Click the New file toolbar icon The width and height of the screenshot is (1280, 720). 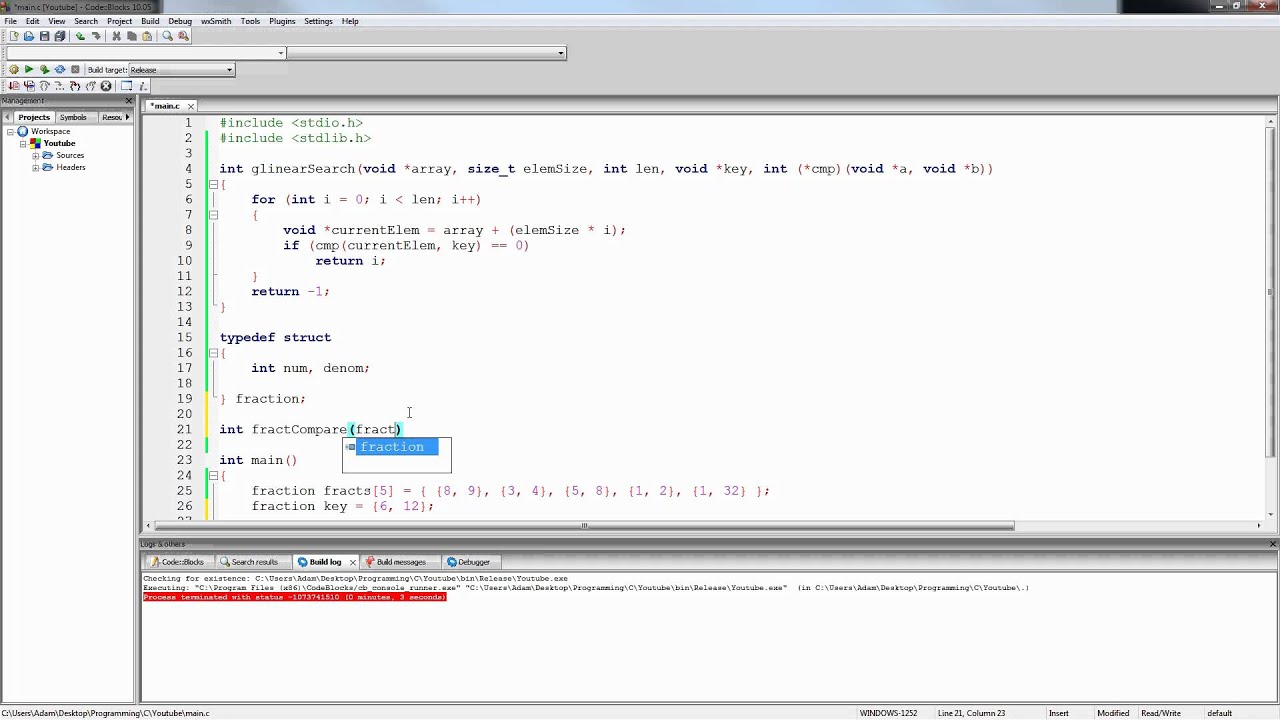[13, 36]
